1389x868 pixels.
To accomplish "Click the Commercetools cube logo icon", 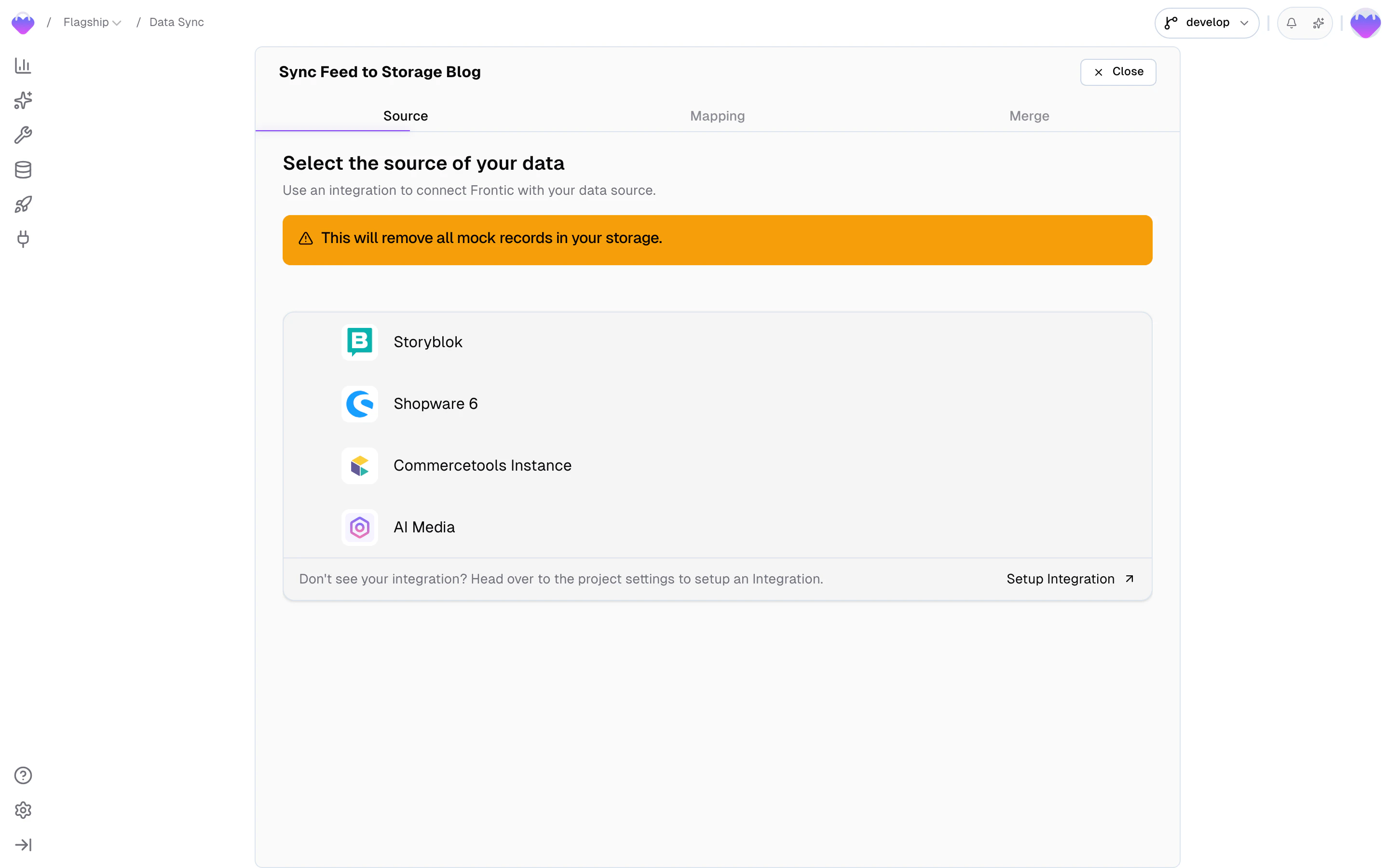I will [x=360, y=465].
